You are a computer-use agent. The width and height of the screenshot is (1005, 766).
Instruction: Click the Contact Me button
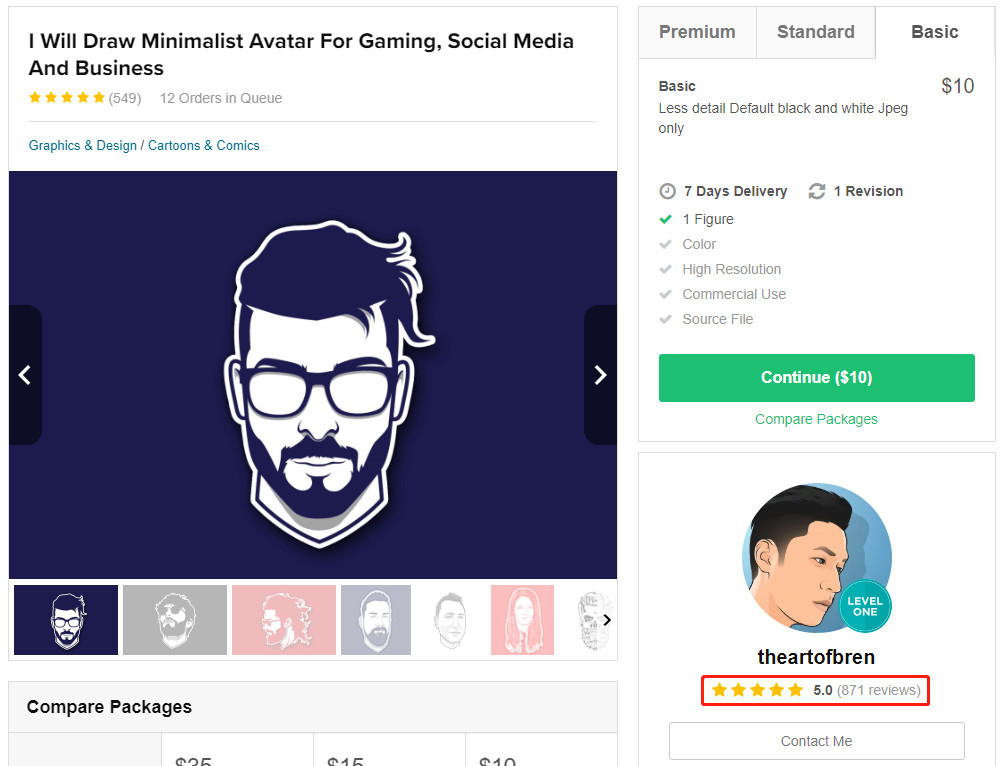point(817,741)
